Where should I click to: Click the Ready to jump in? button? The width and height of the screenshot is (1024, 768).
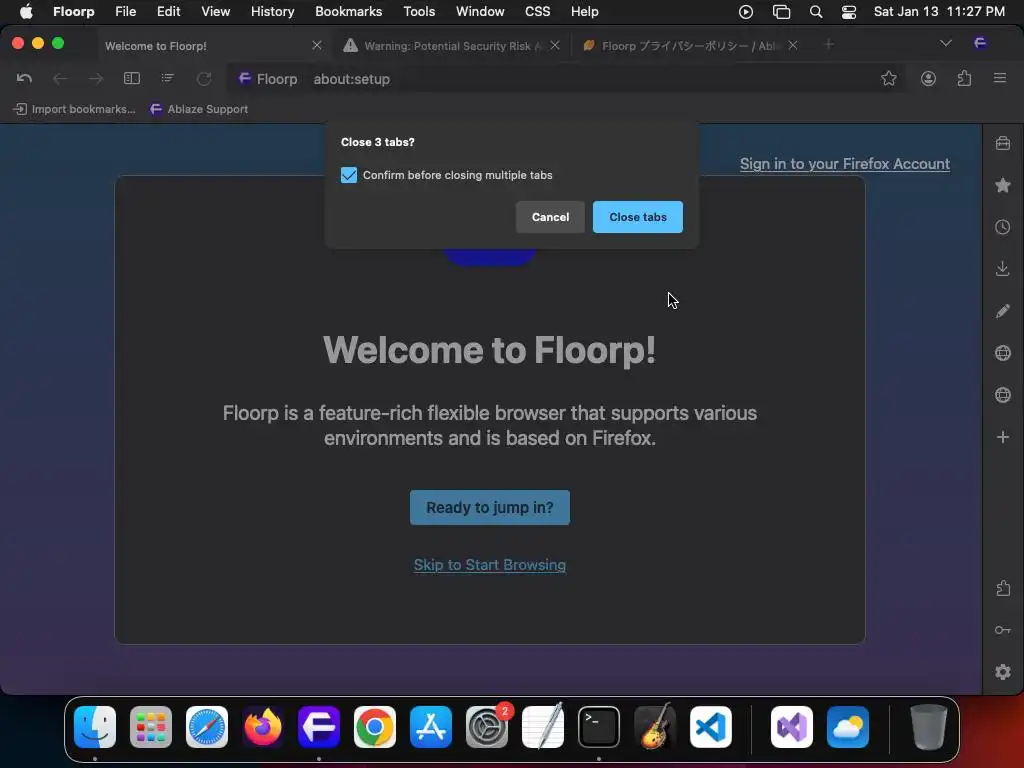(x=490, y=507)
